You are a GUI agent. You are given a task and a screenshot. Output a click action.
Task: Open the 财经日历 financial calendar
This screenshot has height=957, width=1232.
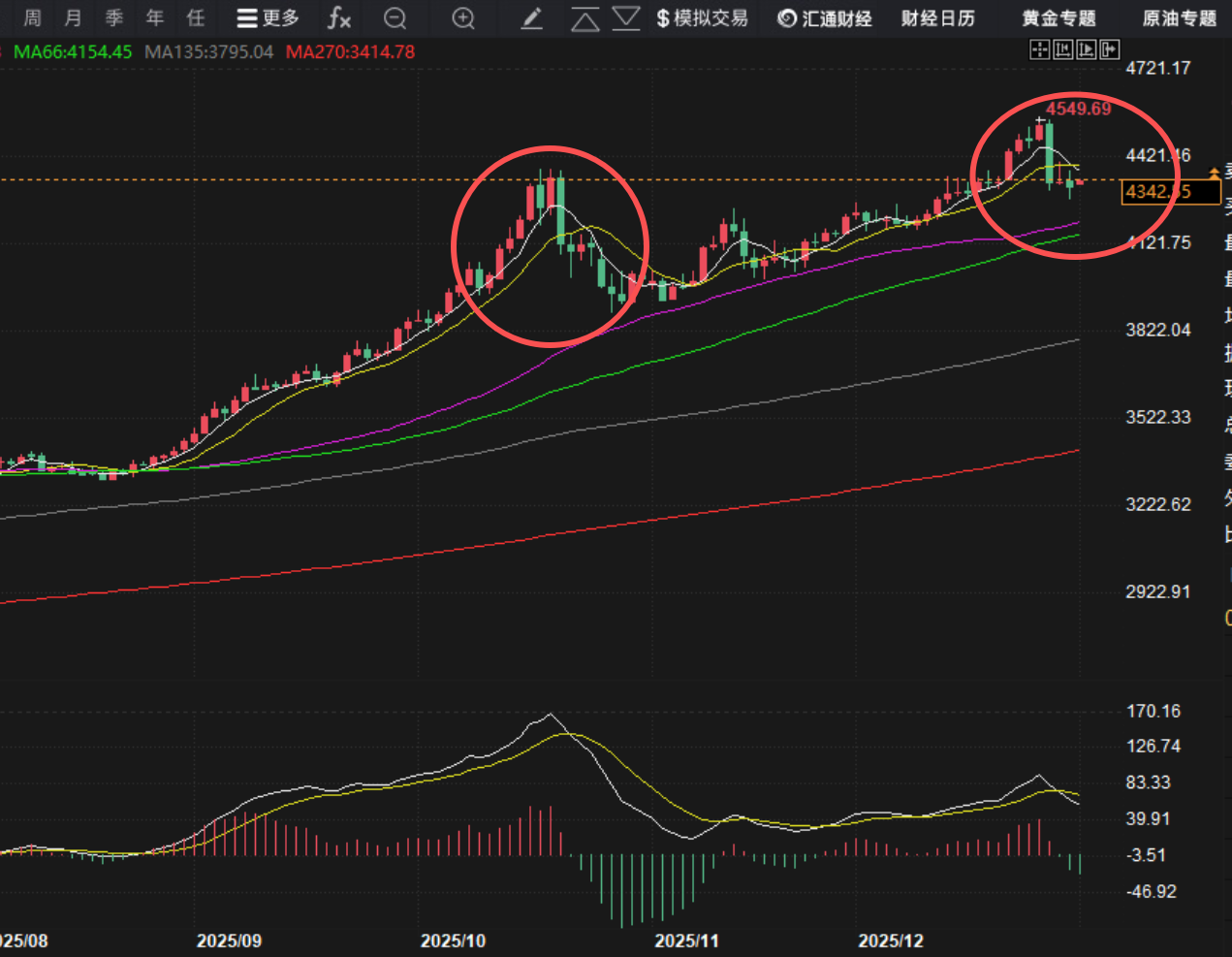coord(937,18)
